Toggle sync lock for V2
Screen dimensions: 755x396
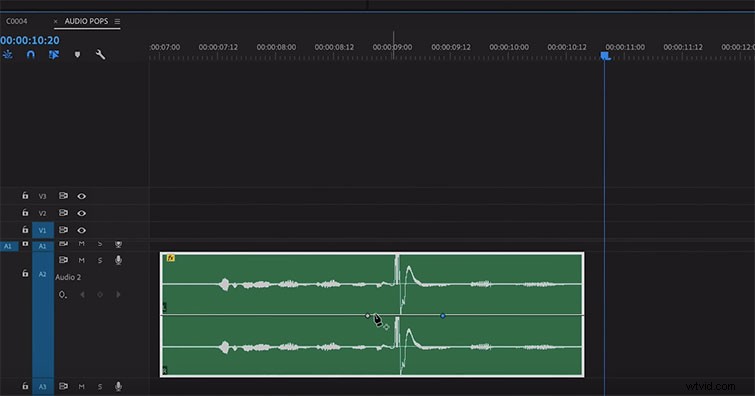63,212
